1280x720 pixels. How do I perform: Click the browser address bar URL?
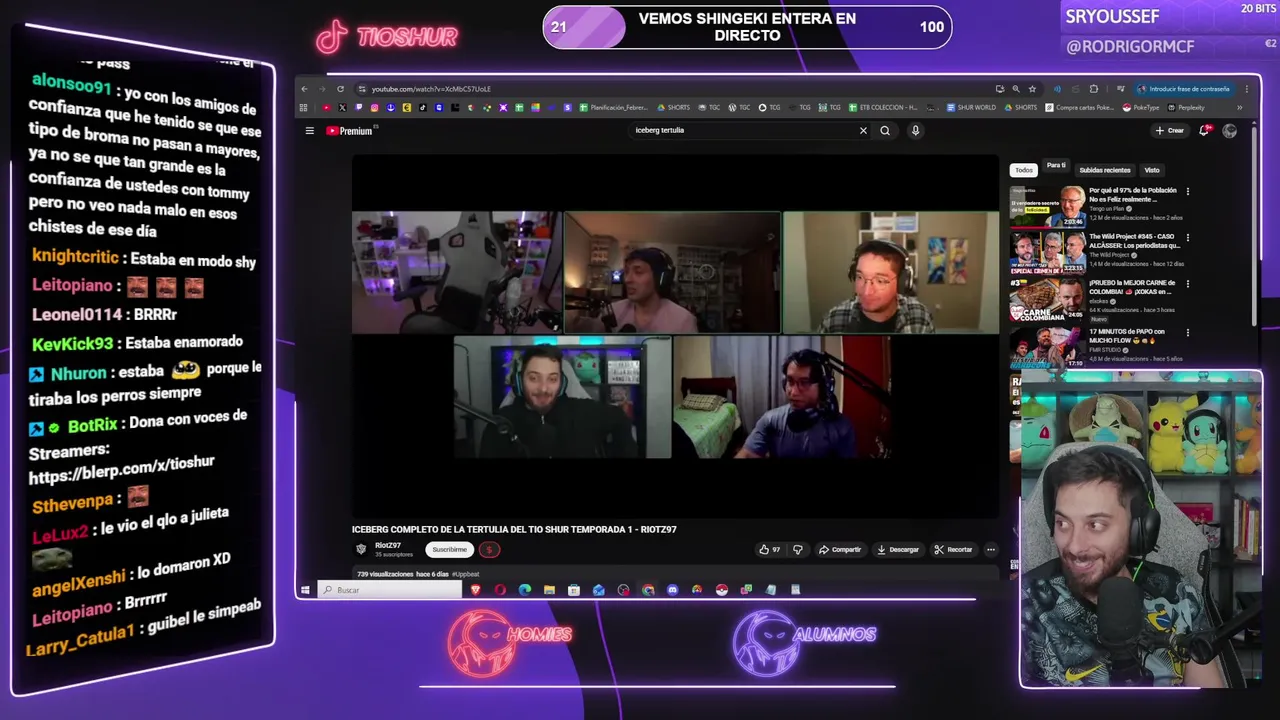tap(431, 89)
